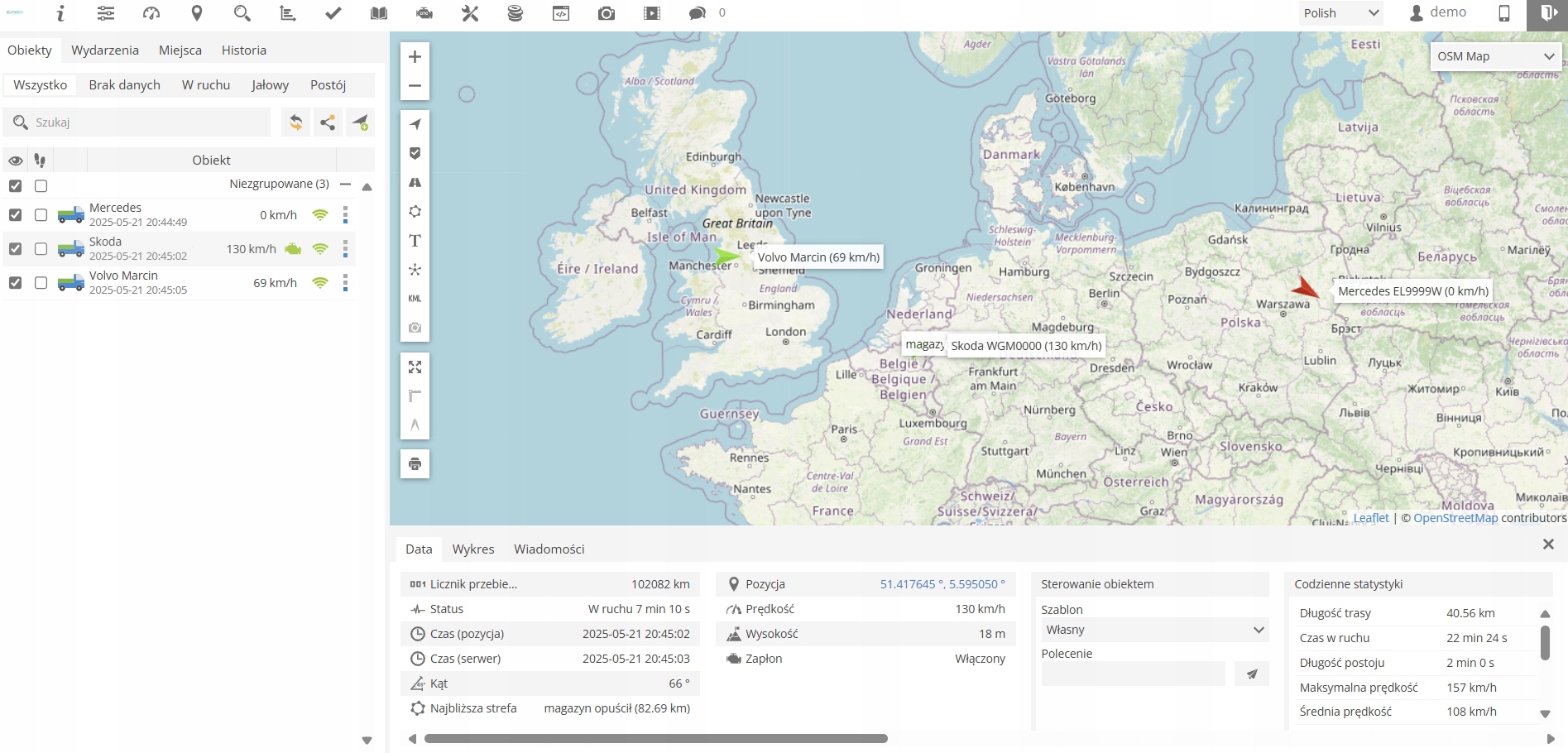Uncheck visibility checkbox for Mercedes
Image resolution: width=1568 pixels, height=753 pixels.
tap(15, 215)
